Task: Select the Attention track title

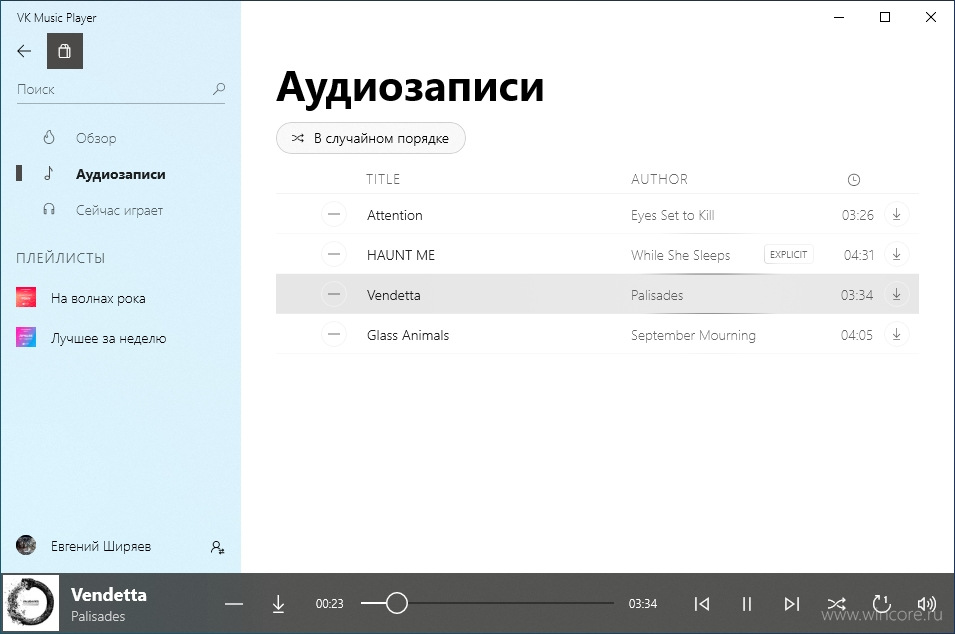Action: click(x=395, y=215)
